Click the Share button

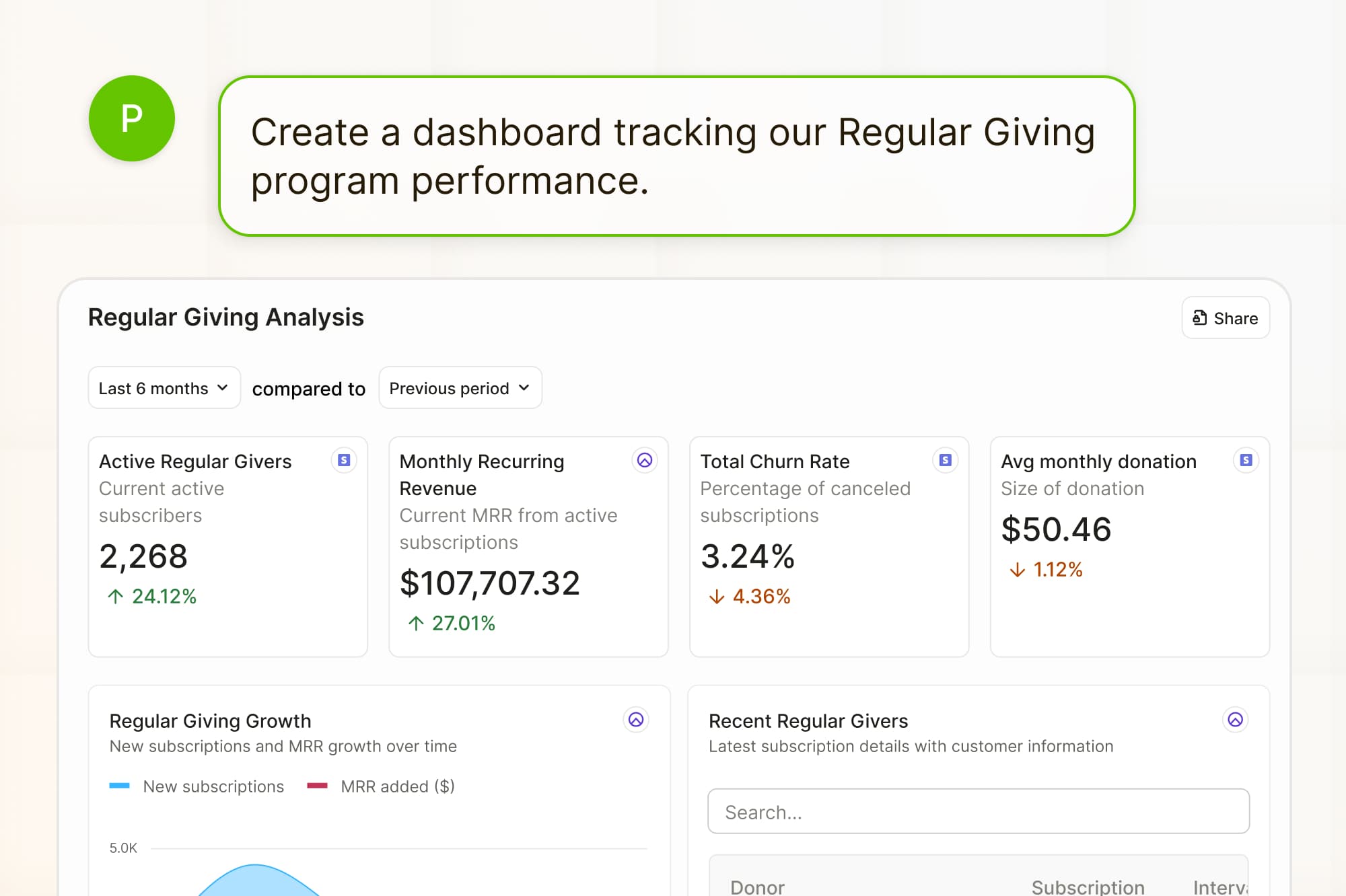click(1225, 318)
